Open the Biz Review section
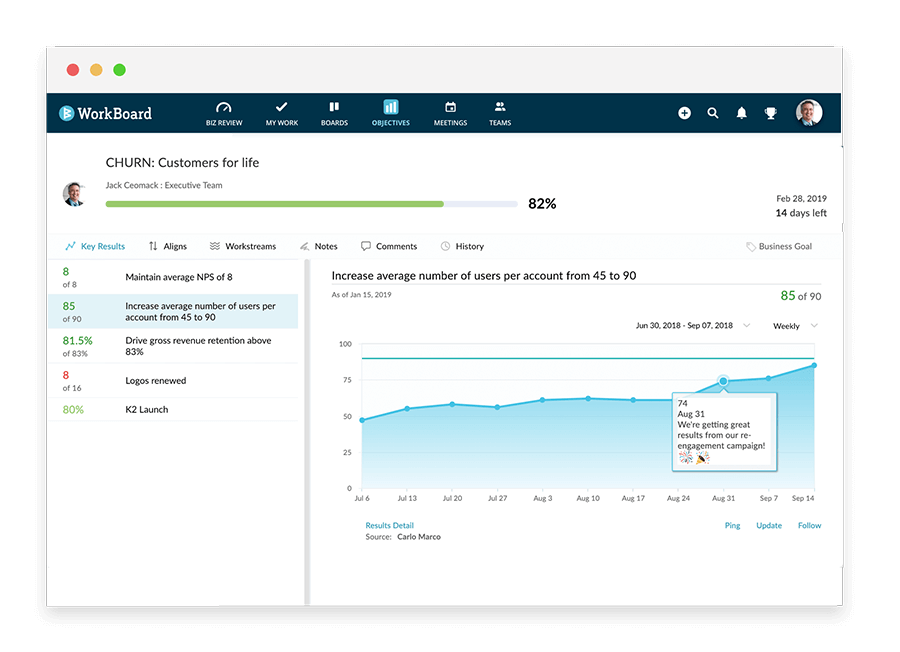Image resolution: width=900 pixels, height=652 pixels. [223, 112]
